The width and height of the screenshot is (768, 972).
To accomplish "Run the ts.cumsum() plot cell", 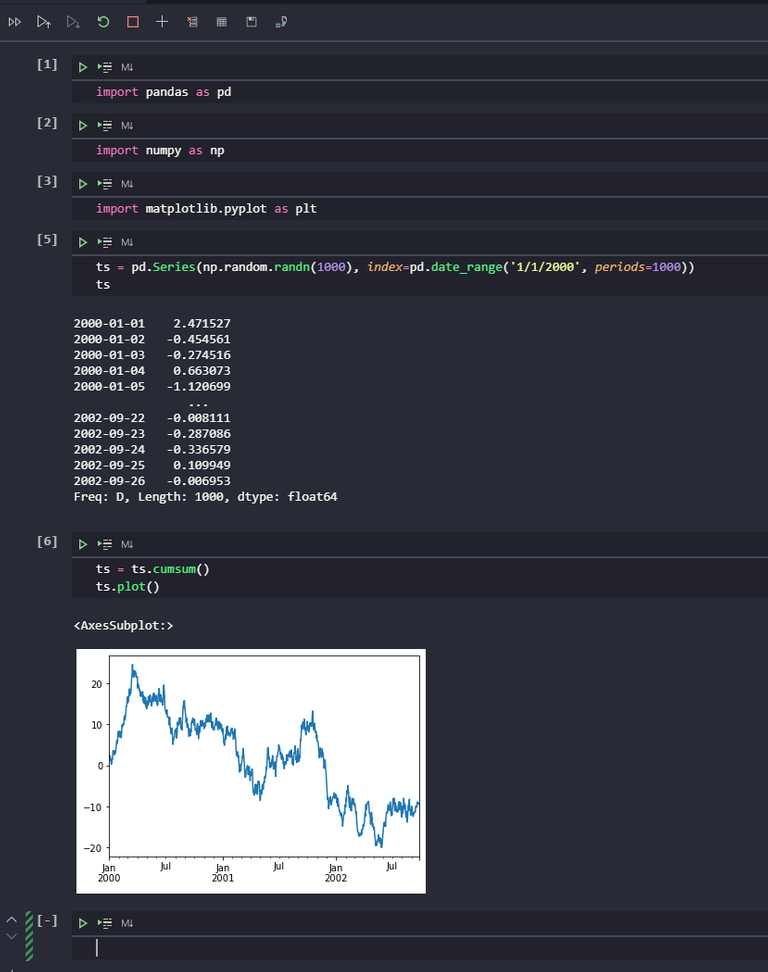I will click(82, 544).
